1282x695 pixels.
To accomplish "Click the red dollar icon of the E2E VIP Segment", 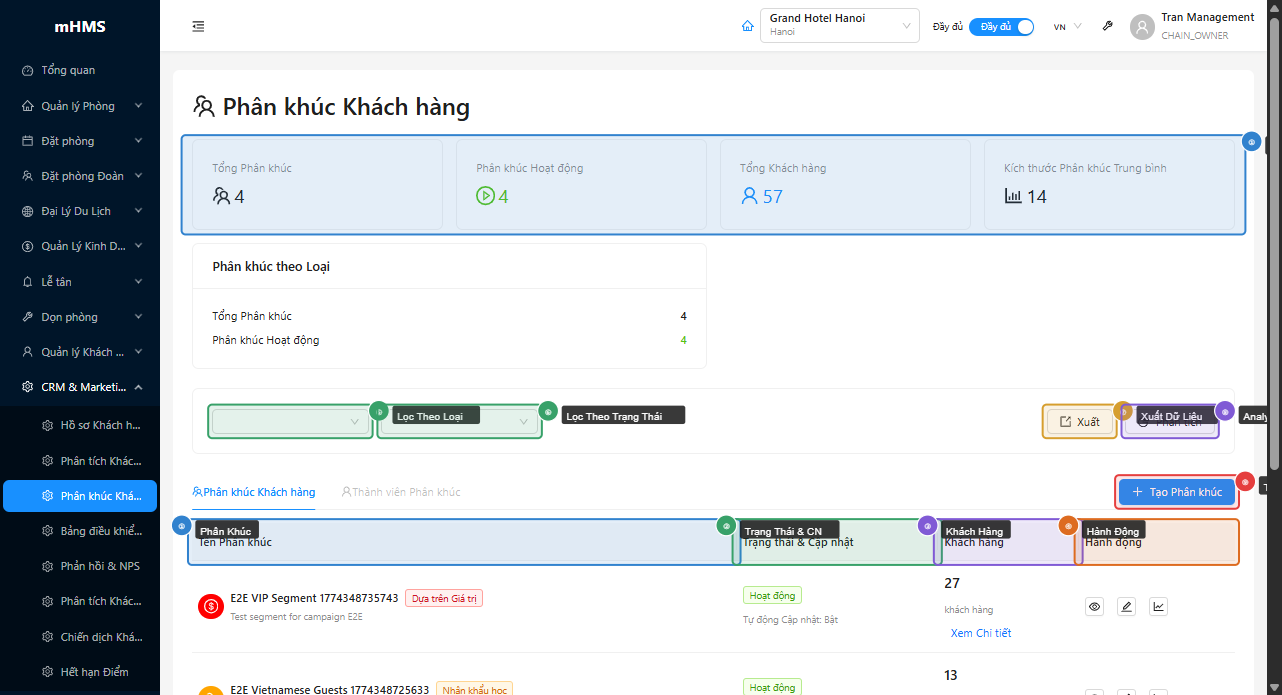I will [x=211, y=606].
